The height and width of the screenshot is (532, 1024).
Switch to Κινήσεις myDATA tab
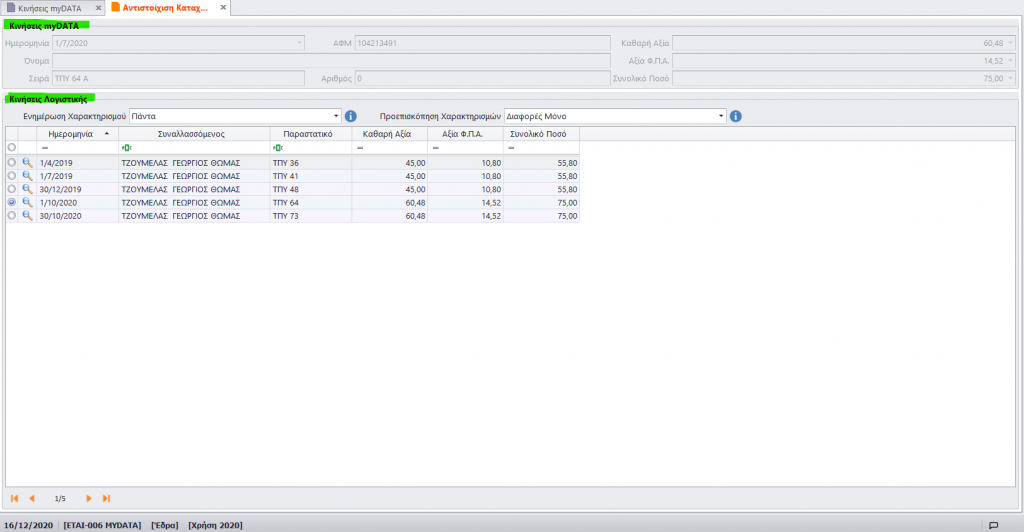pyautogui.click(x=50, y=8)
